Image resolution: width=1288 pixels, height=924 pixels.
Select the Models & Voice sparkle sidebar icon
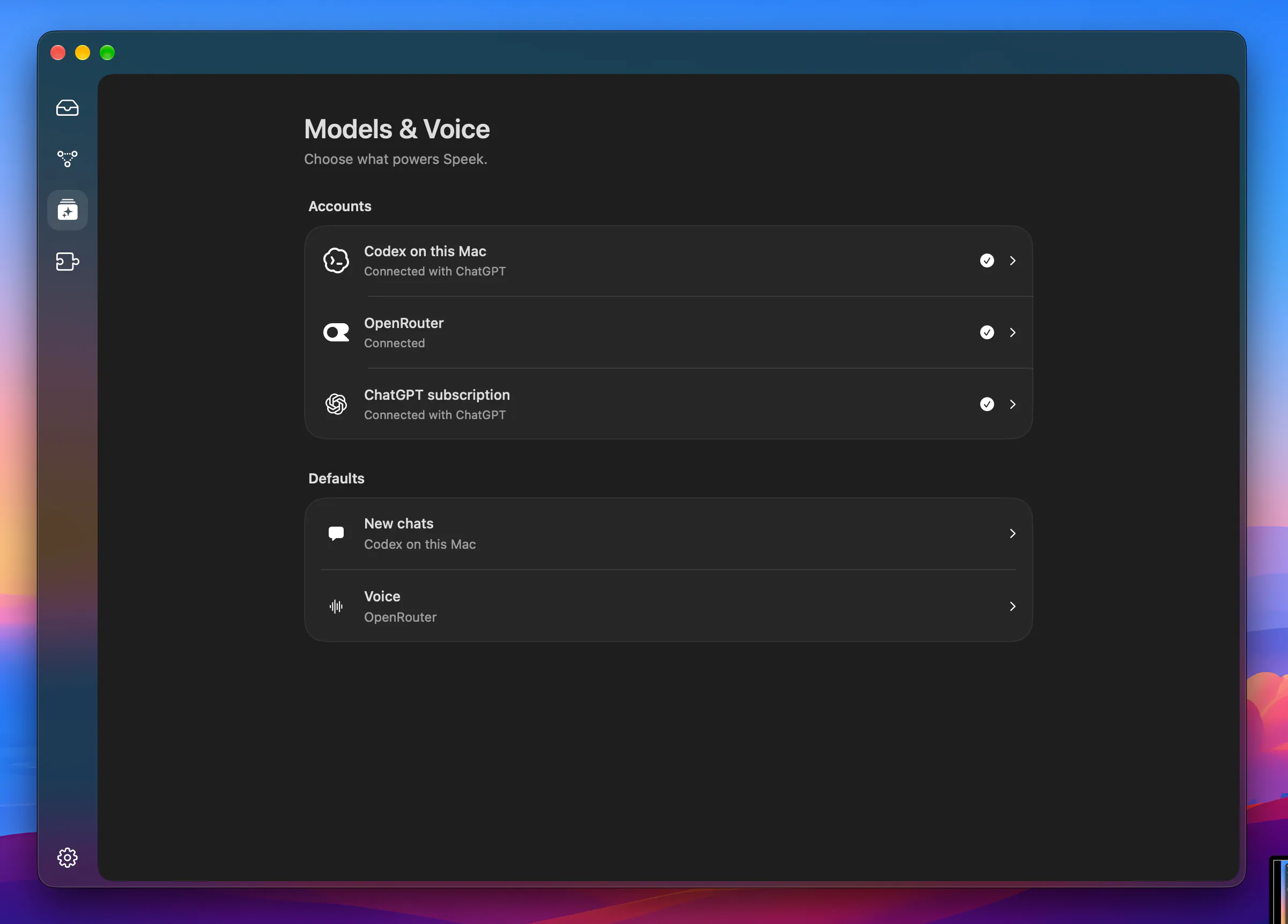click(x=67, y=210)
